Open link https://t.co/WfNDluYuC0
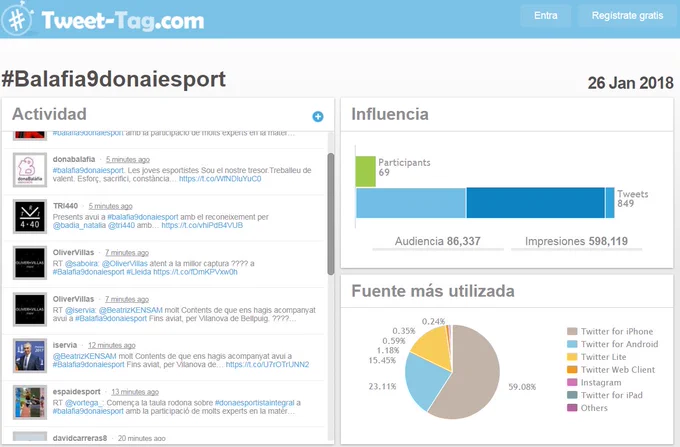 tap(220, 179)
